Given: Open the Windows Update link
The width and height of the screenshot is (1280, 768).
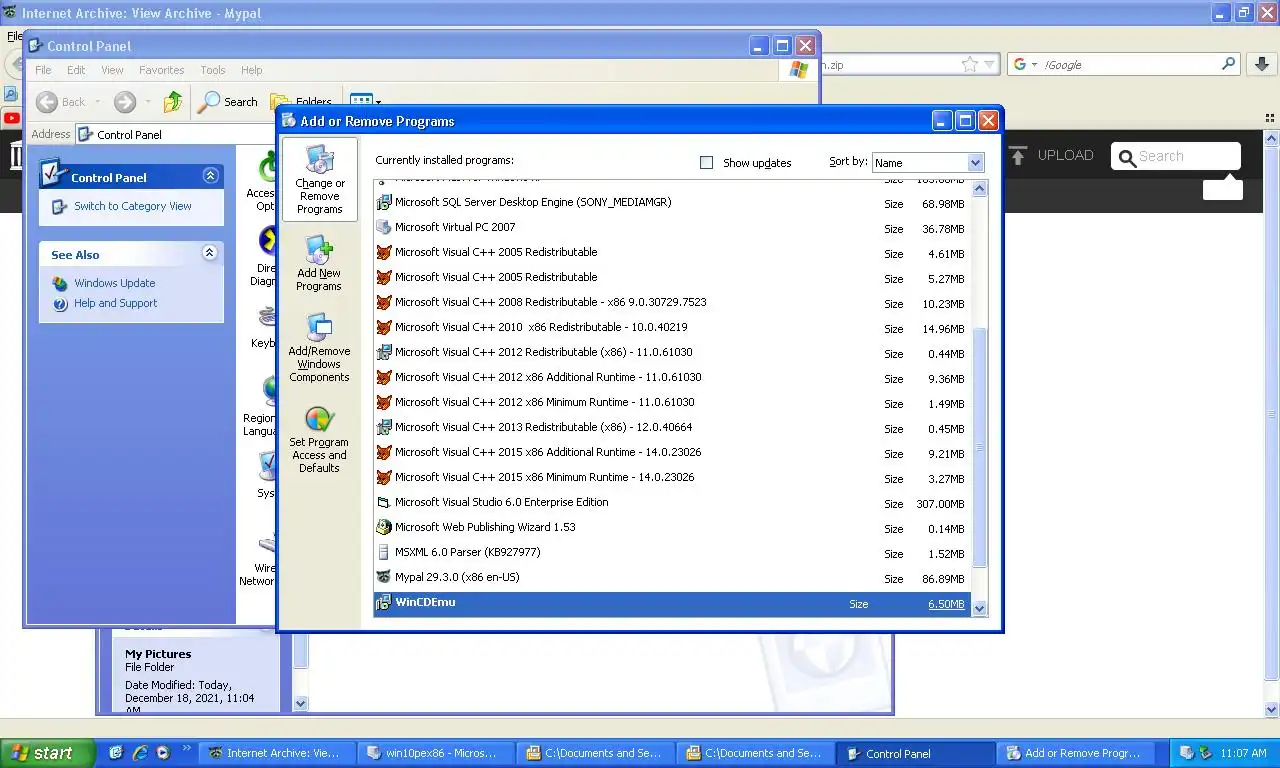Looking at the screenshot, I should pos(114,283).
